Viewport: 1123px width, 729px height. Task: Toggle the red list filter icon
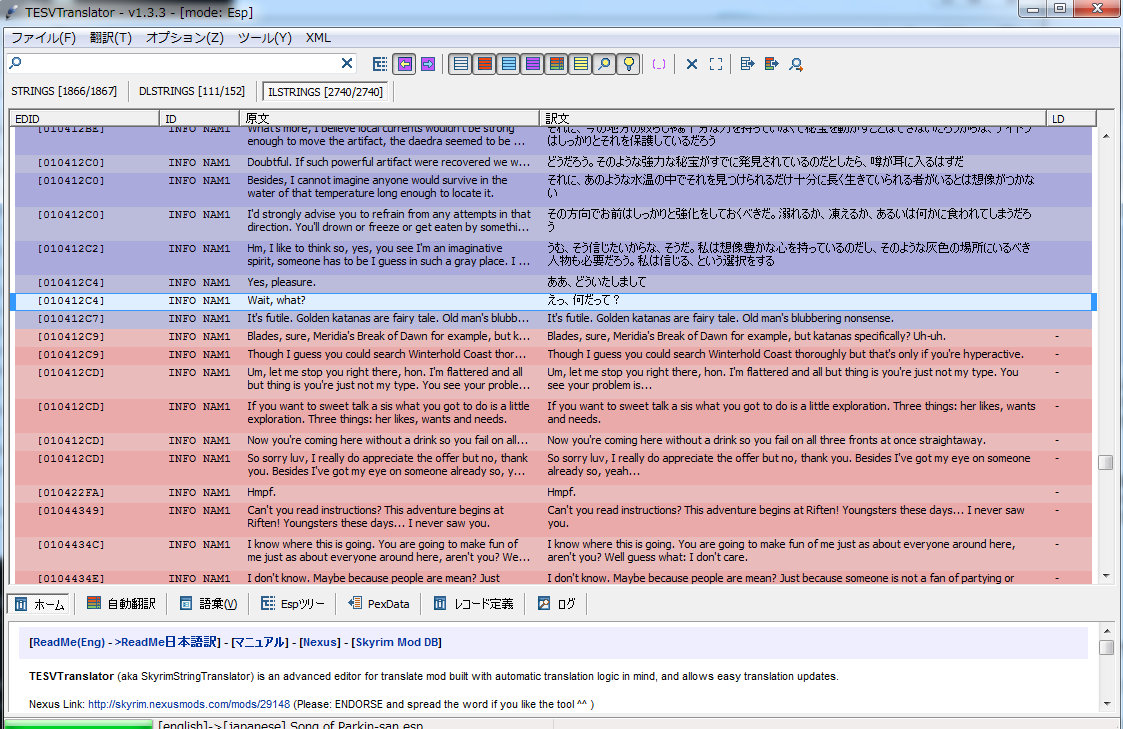(485, 64)
